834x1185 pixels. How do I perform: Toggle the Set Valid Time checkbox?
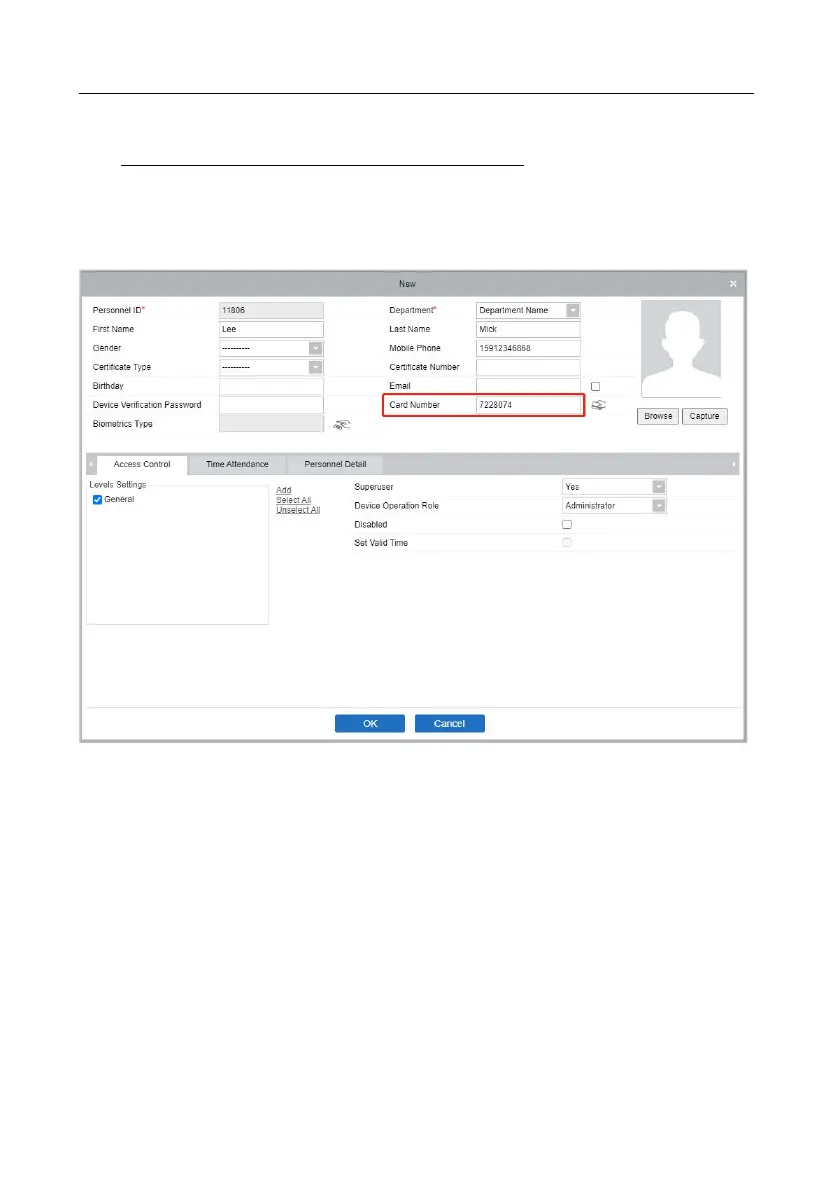tap(567, 543)
